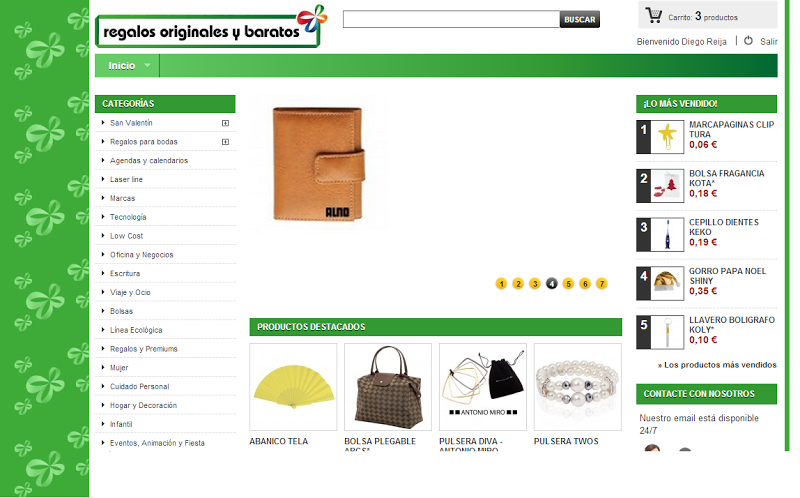The width and height of the screenshot is (800, 498).
Task: Select slide 1 in the banner pager
Action: 501,284
